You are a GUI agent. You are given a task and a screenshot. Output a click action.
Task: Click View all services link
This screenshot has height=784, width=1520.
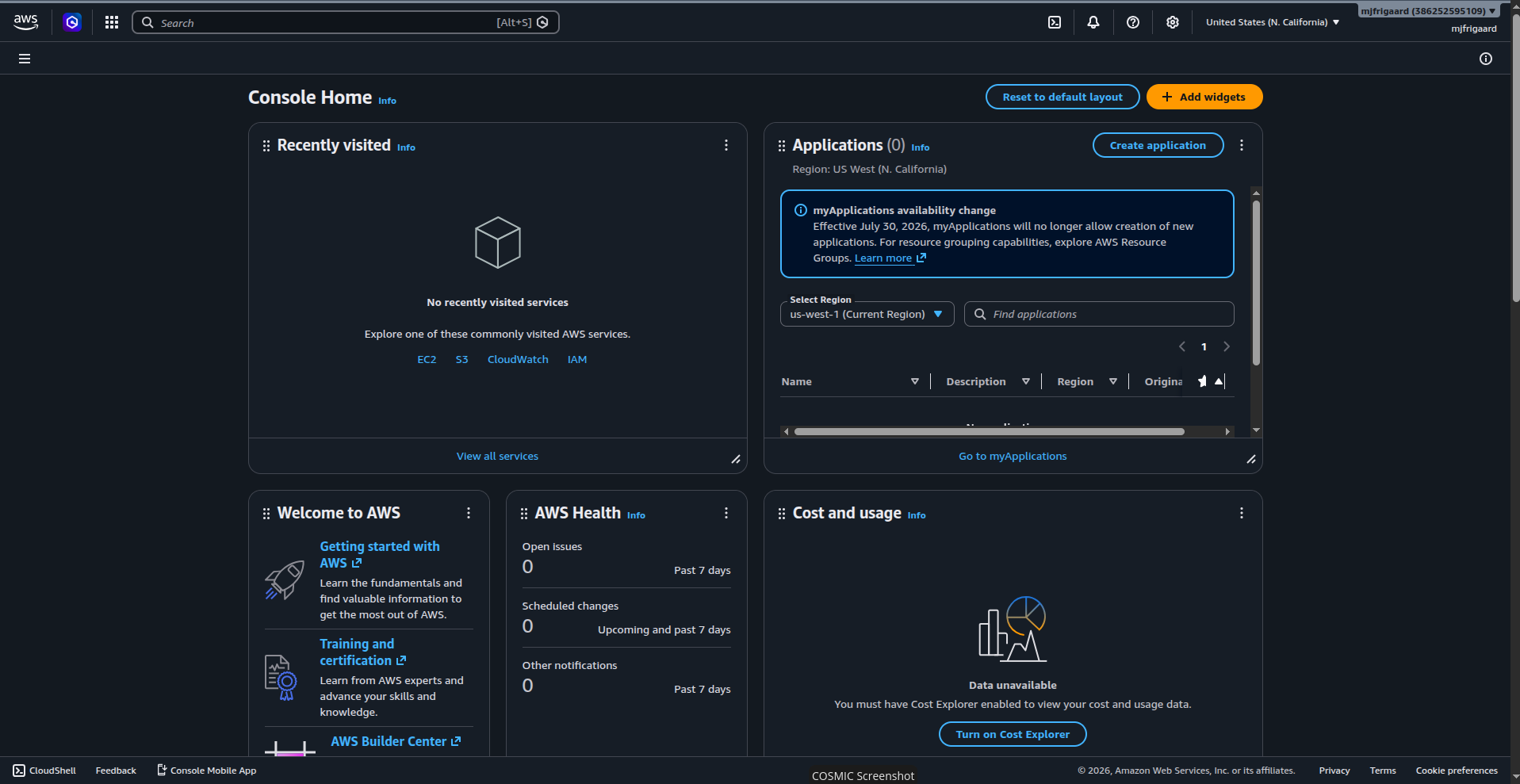(497, 456)
